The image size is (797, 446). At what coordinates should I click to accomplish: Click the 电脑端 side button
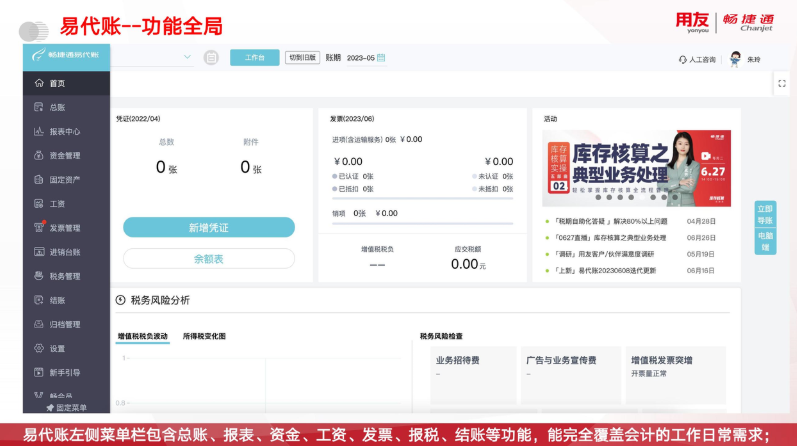[765, 242]
